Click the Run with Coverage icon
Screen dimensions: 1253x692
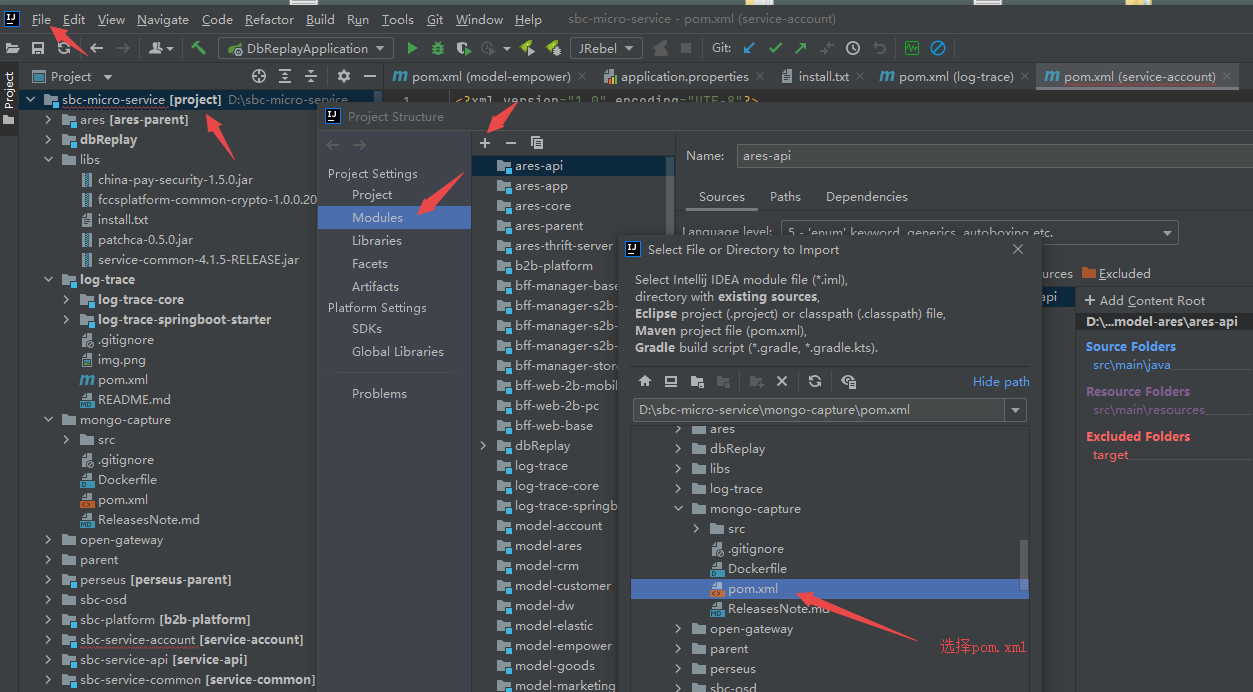click(463, 48)
